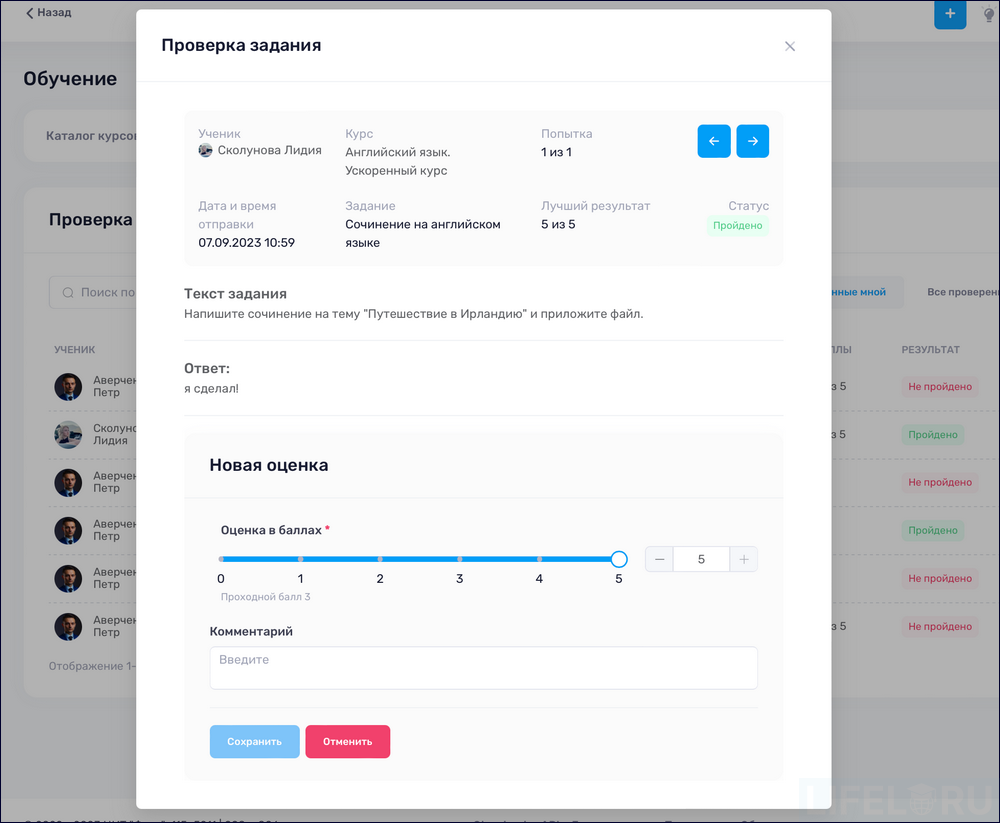Save the grade with the Сохранить button
The width and height of the screenshot is (1000, 824).
click(x=254, y=741)
